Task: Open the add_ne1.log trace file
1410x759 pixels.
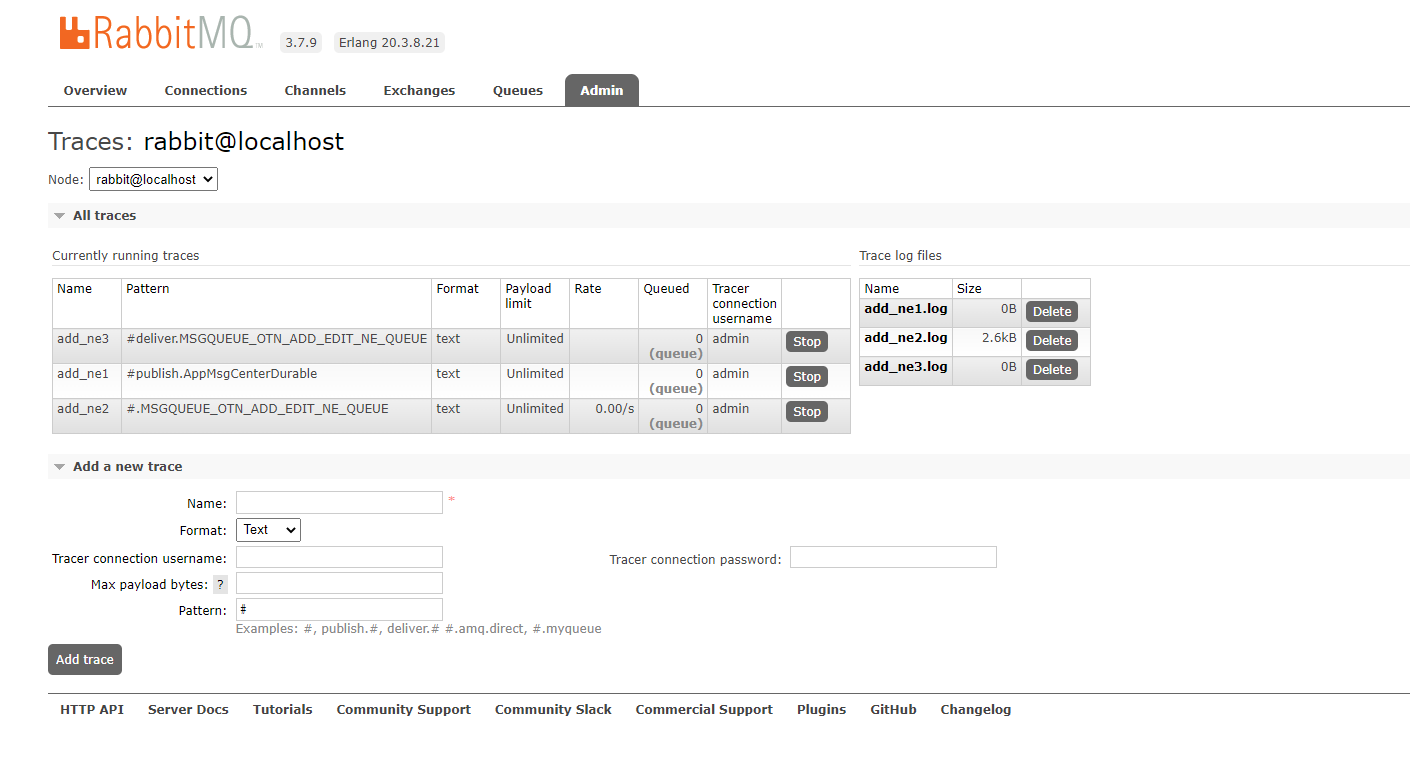Action: click(x=905, y=309)
